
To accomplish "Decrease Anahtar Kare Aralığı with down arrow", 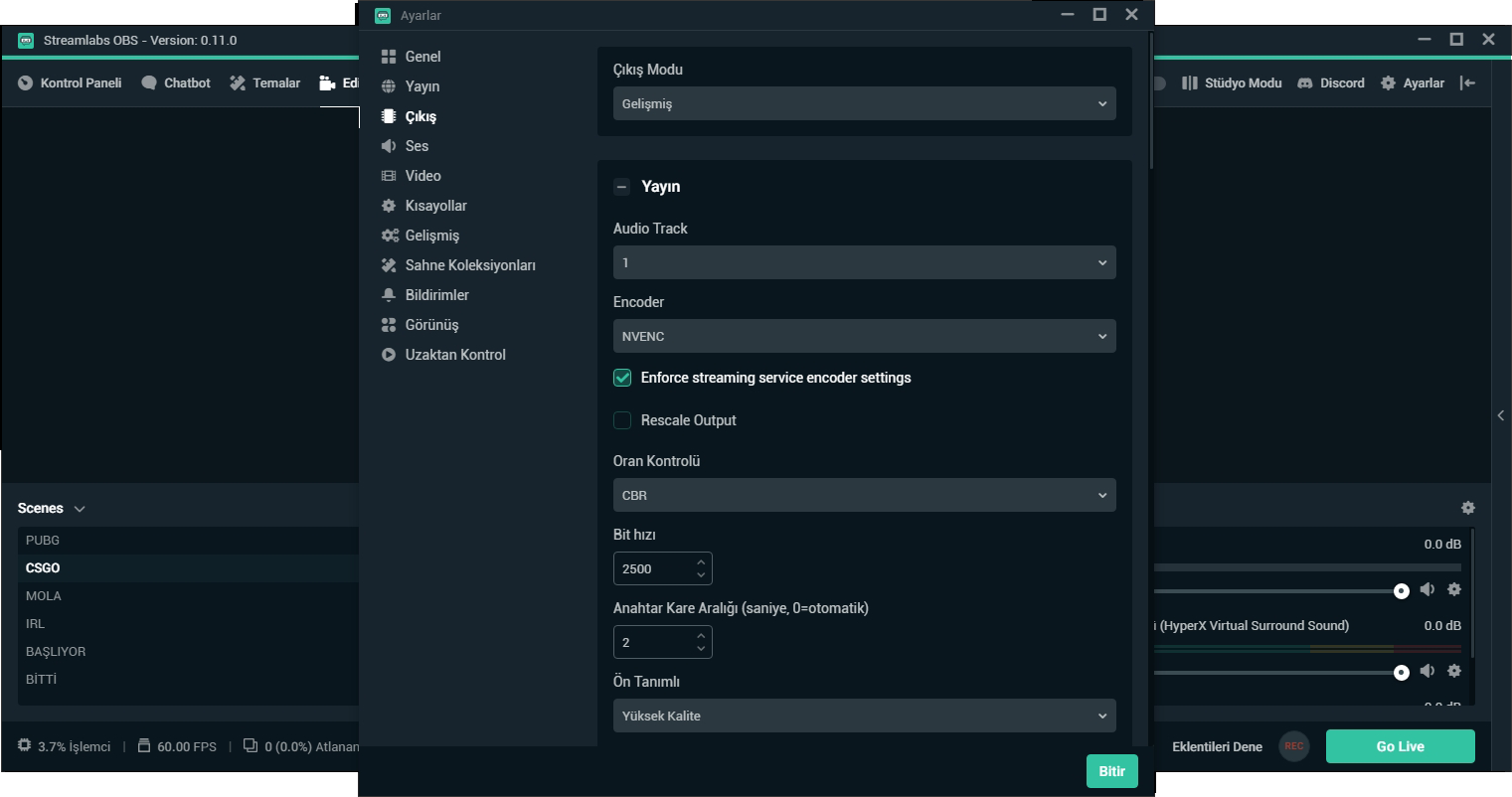I will (x=701, y=649).
